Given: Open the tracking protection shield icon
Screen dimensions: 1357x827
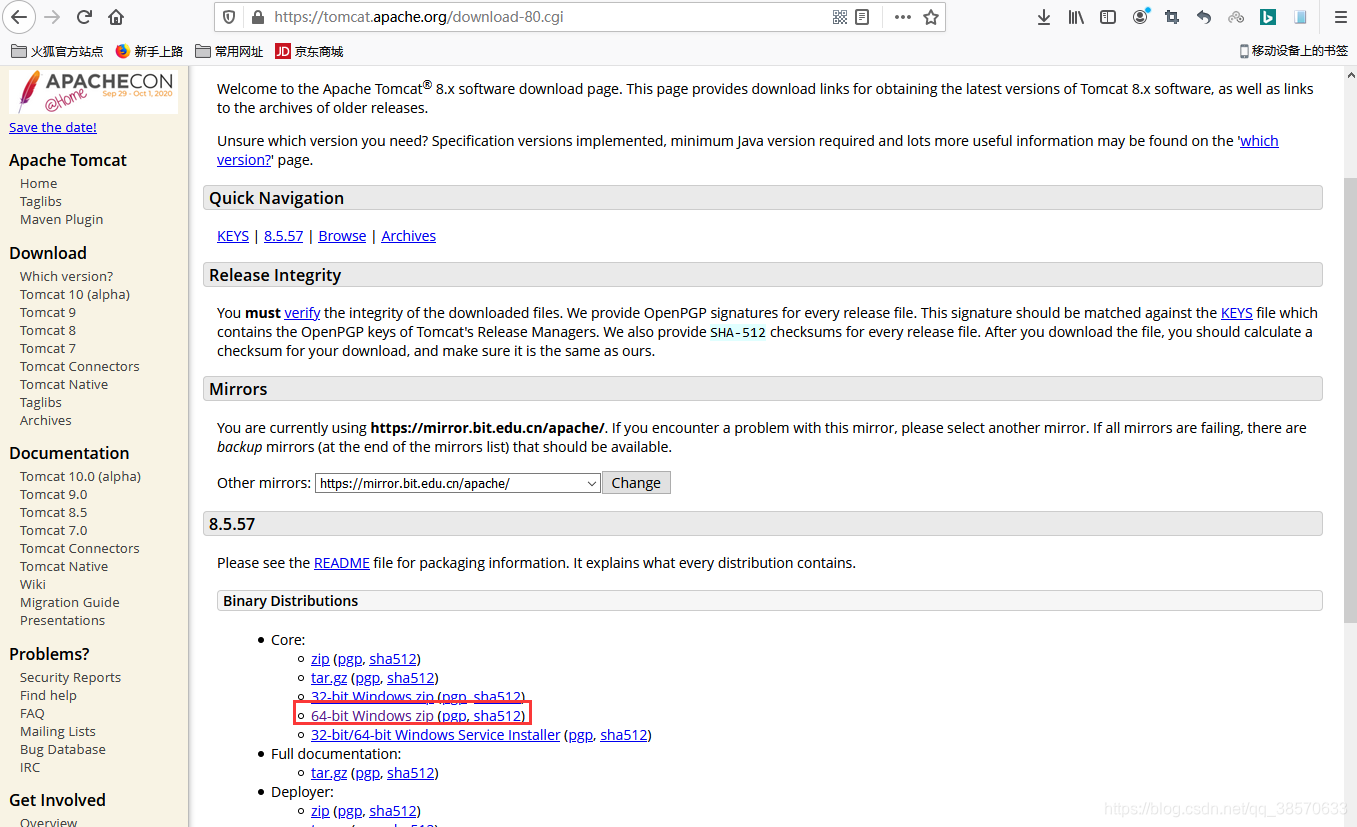Looking at the screenshot, I should [229, 16].
